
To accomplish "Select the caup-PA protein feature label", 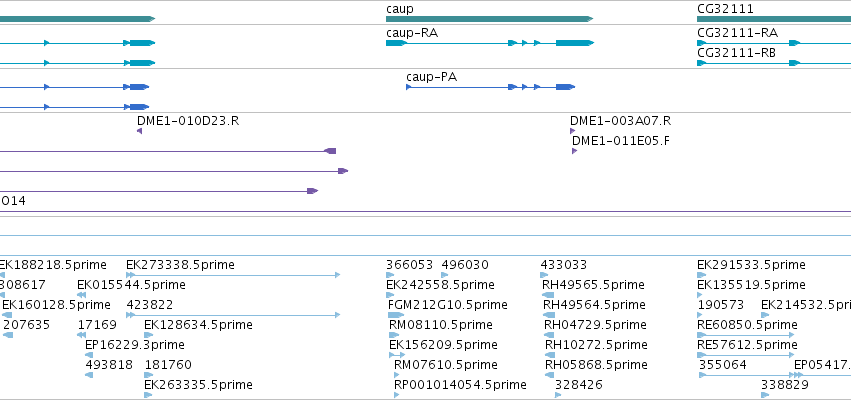I will (431, 77).
